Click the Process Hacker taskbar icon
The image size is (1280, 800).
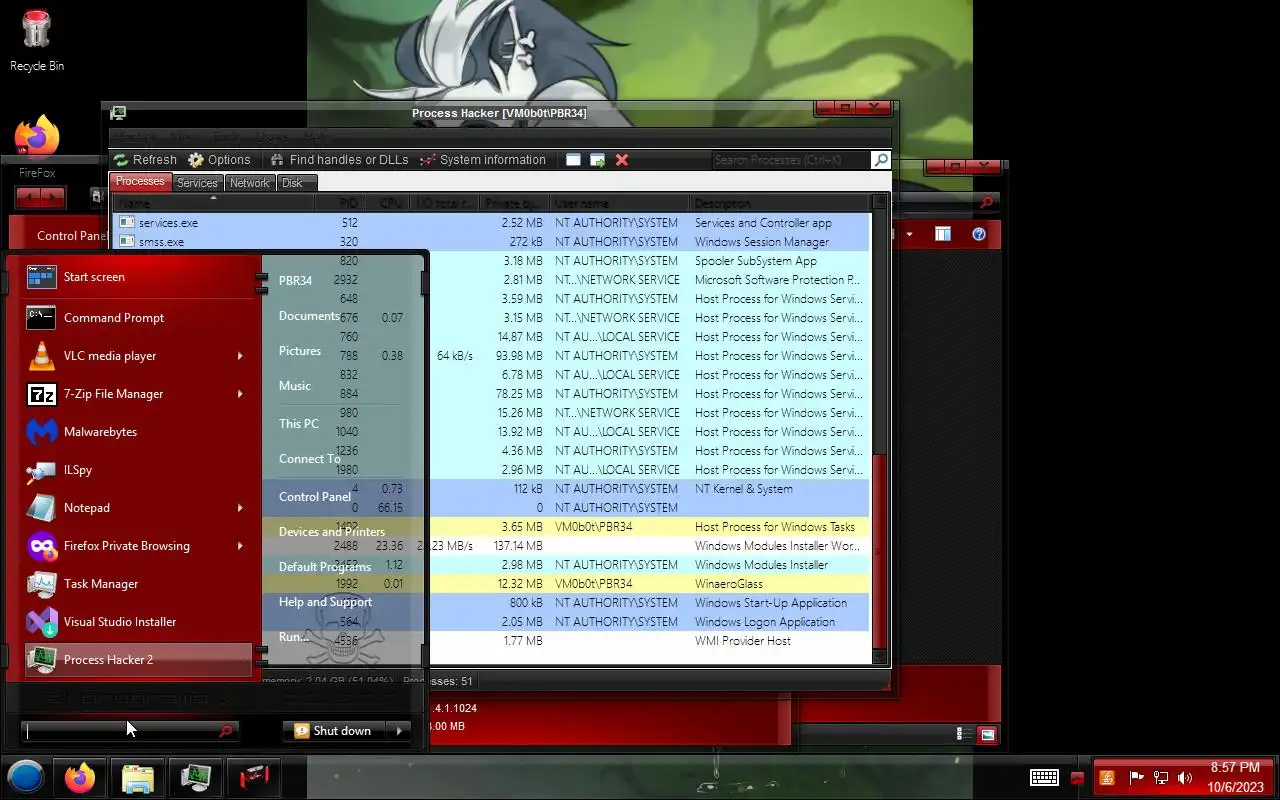pyautogui.click(x=195, y=777)
